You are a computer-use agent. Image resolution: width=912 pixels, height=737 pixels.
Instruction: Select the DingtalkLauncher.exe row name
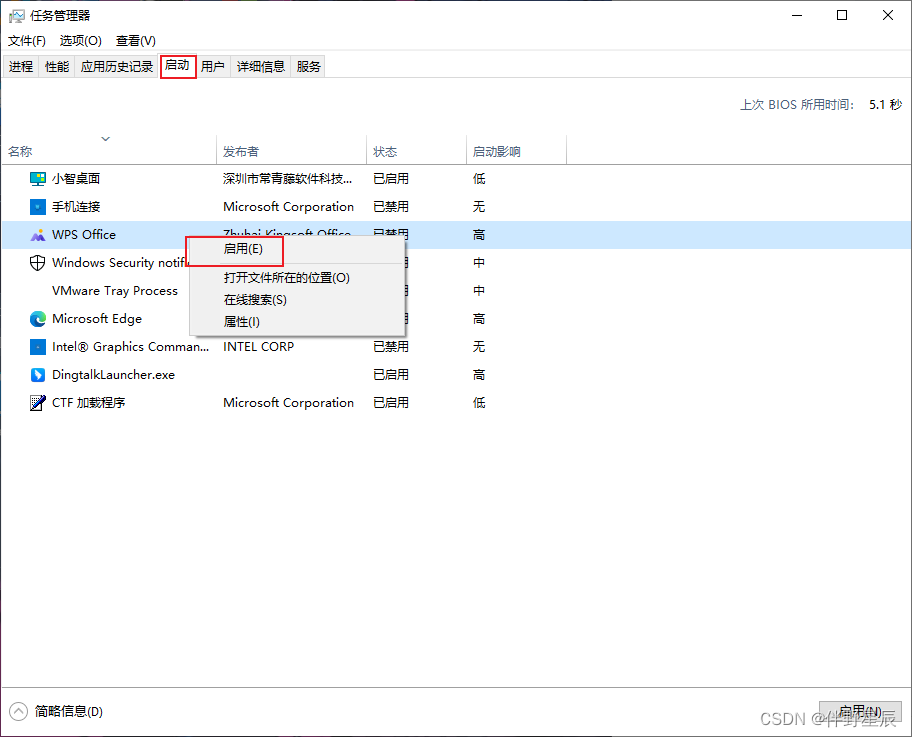pyautogui.click(x=113, y=375)
